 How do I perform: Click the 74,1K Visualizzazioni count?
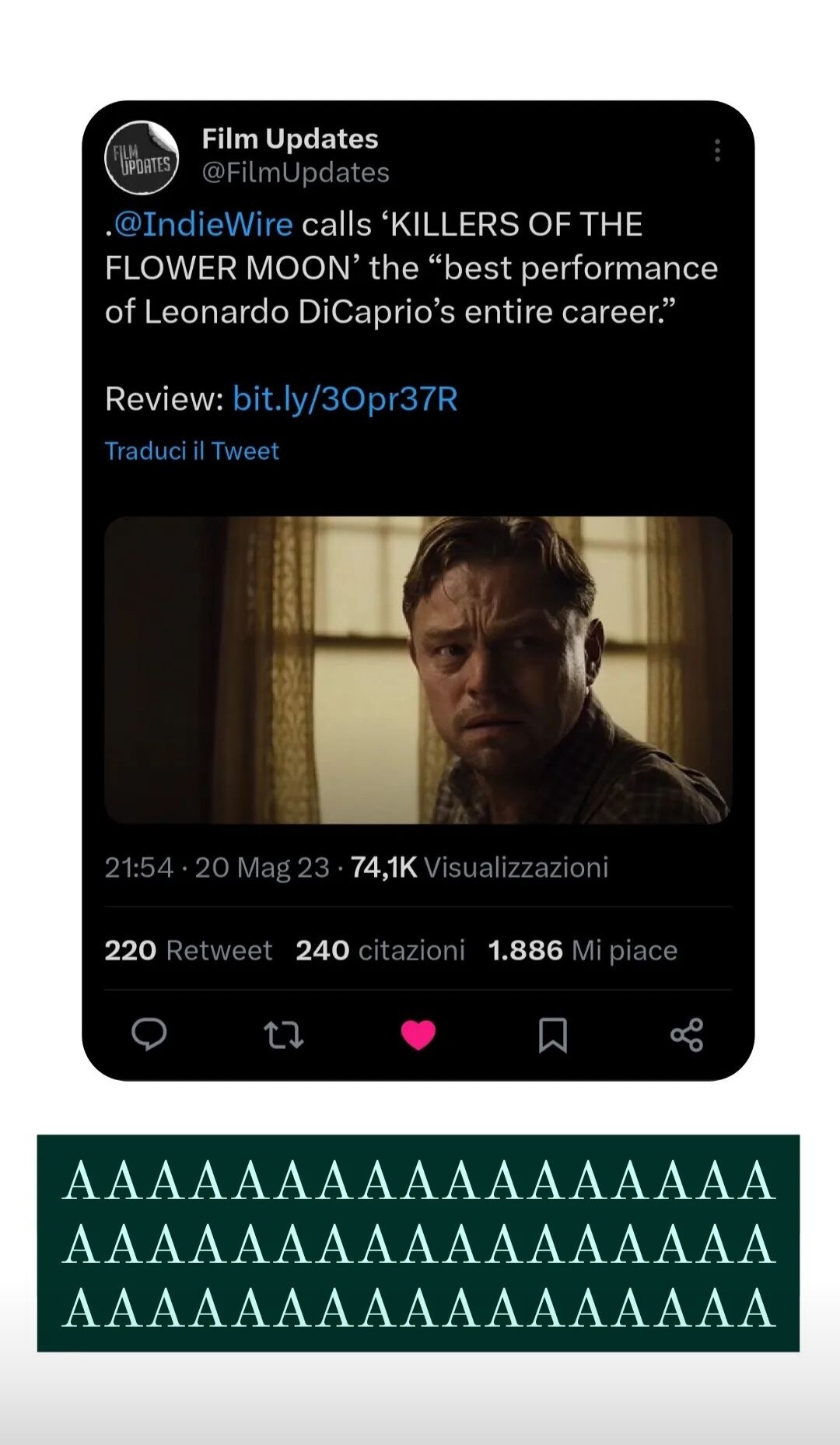(x=479, y=867)
